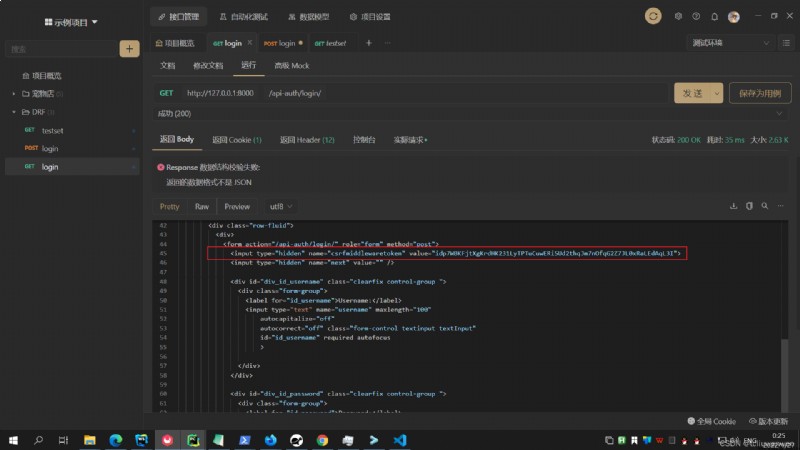Open the environment selector dropdown

[x=730, y=43]
